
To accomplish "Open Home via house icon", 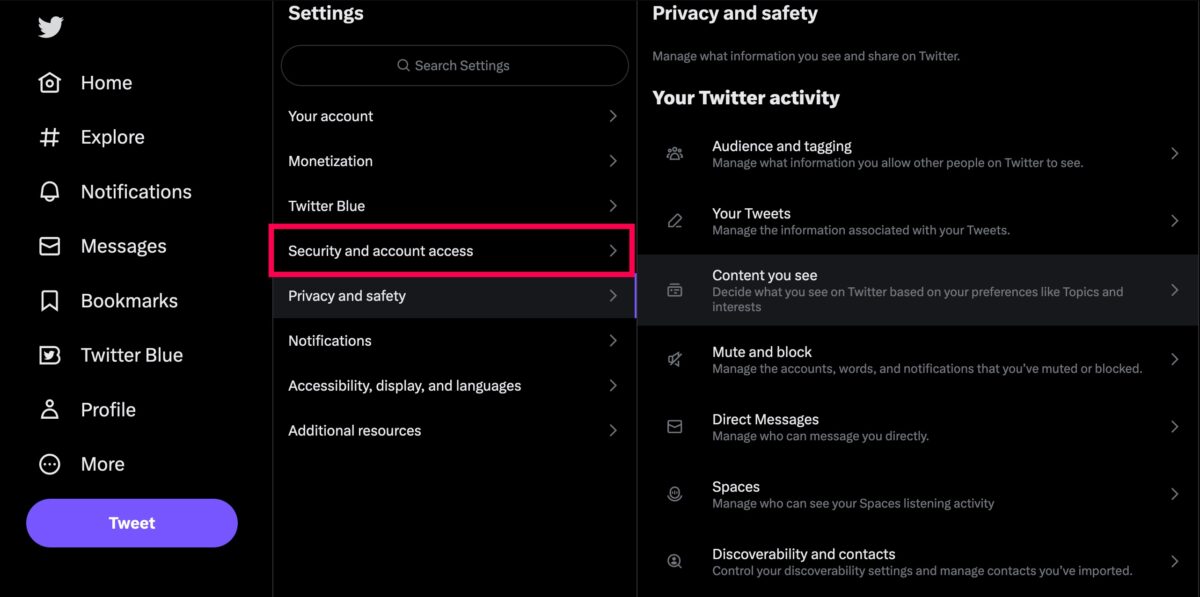I will [50, 83].
